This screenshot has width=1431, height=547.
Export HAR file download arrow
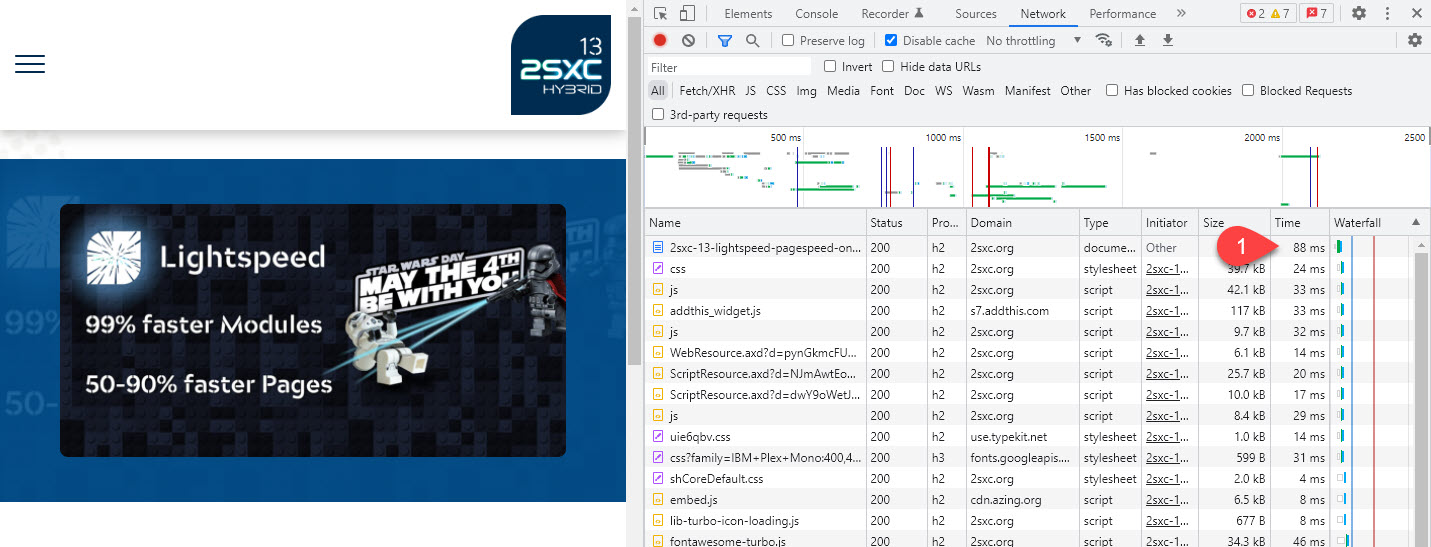1167,40
